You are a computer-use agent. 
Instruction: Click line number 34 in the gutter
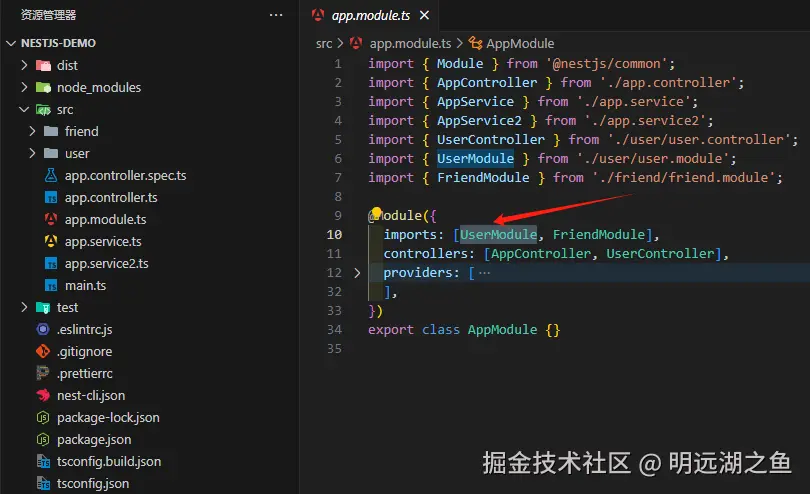pyautogui.click(x=334, y=330)
